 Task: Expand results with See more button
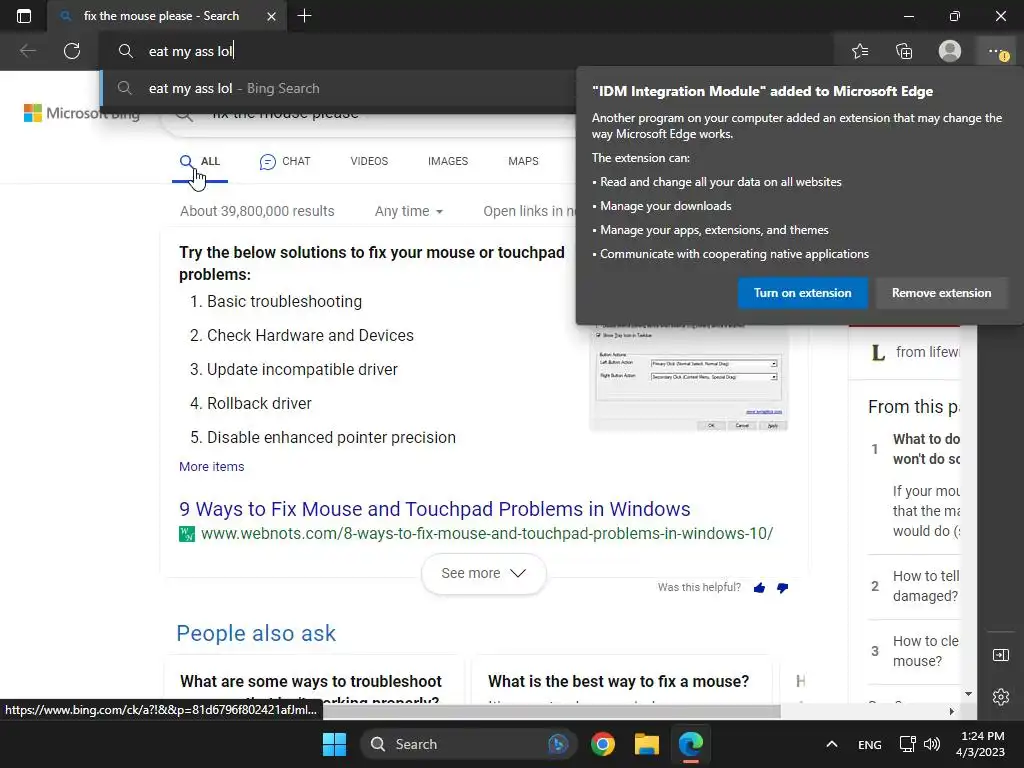tap(483, 573)
